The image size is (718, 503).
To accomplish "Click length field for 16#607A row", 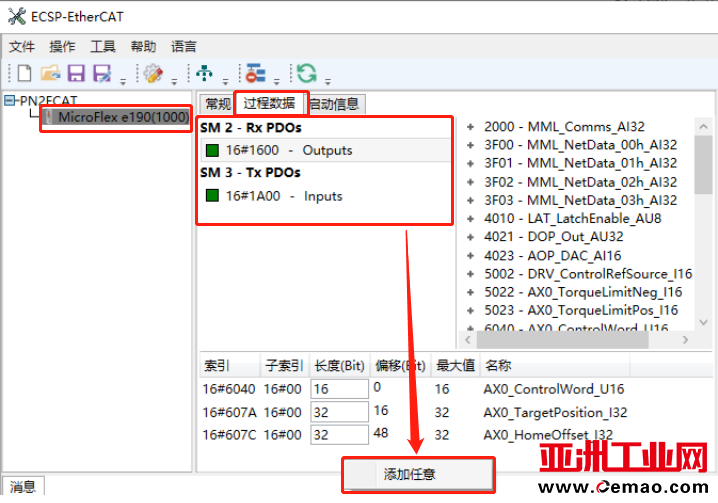I will click(339, 412).
